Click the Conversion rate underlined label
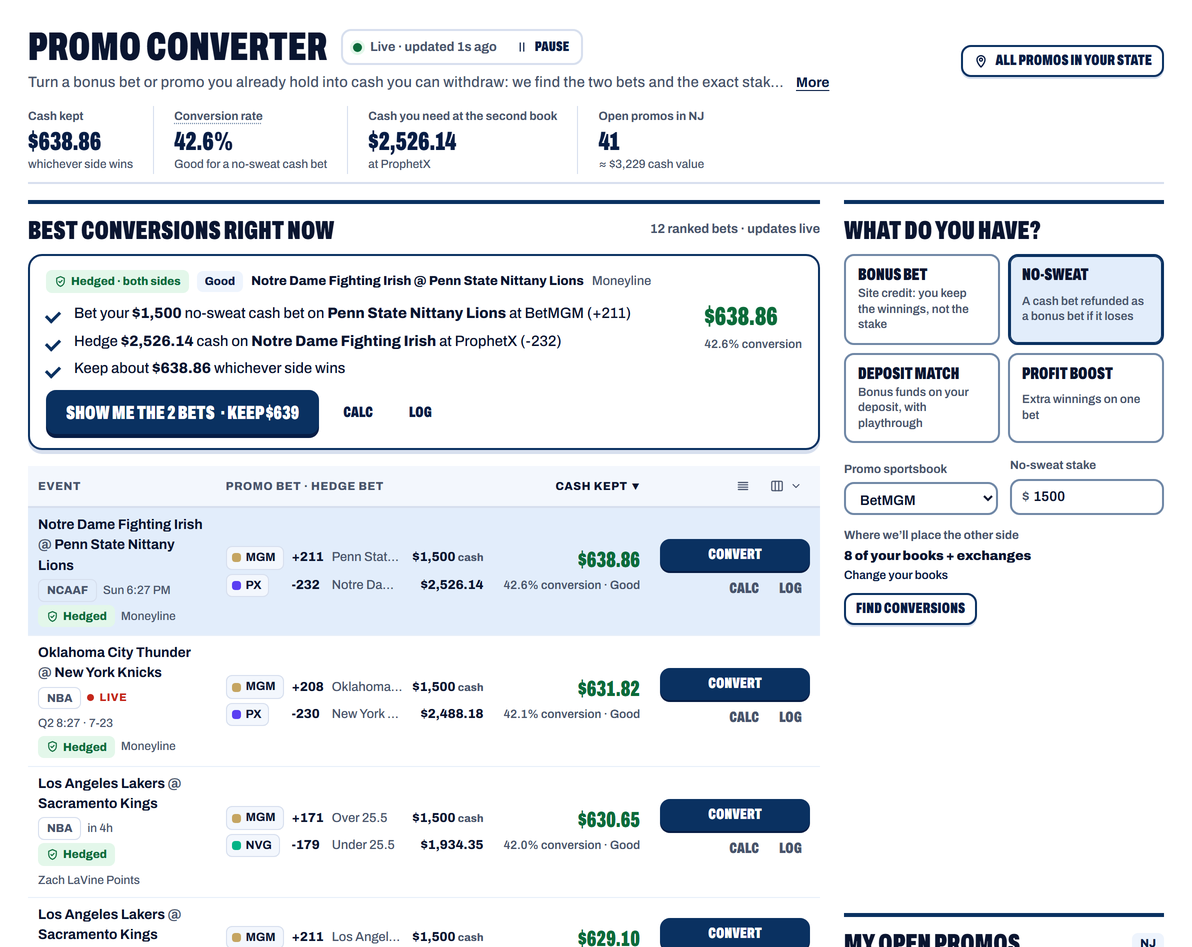1192x947 pixels. pyautogui.click(x=218, y=116)
